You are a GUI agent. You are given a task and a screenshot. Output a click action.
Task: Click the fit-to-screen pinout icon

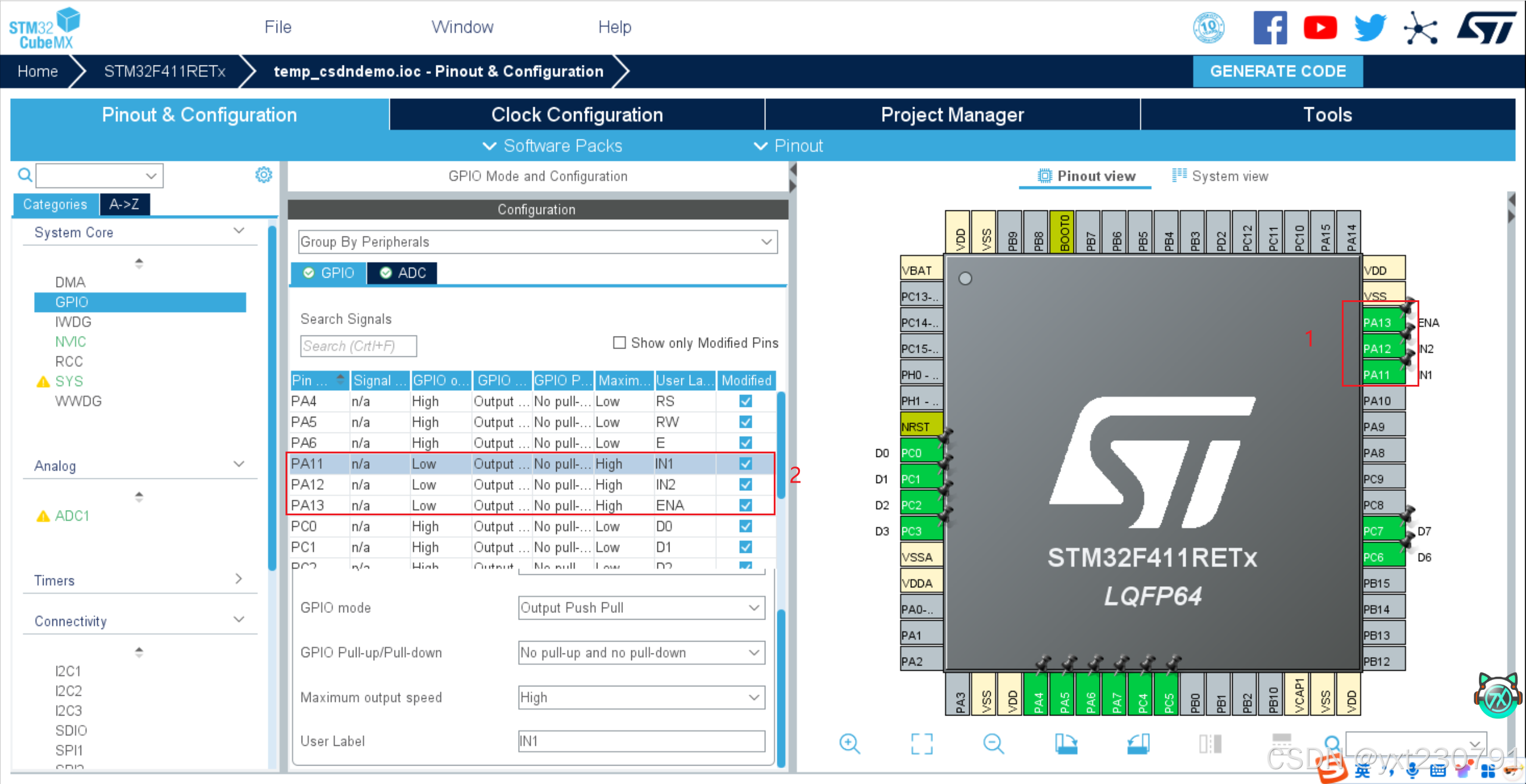[922, 743]
